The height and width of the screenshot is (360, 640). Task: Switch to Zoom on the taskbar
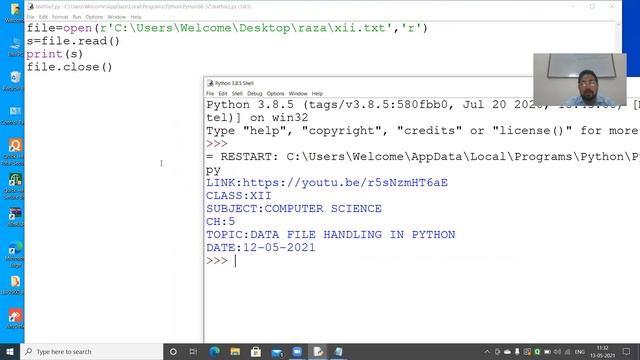297,351
